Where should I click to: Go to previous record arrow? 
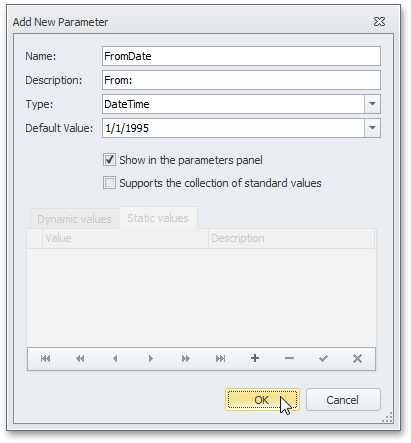coord(115,359)
